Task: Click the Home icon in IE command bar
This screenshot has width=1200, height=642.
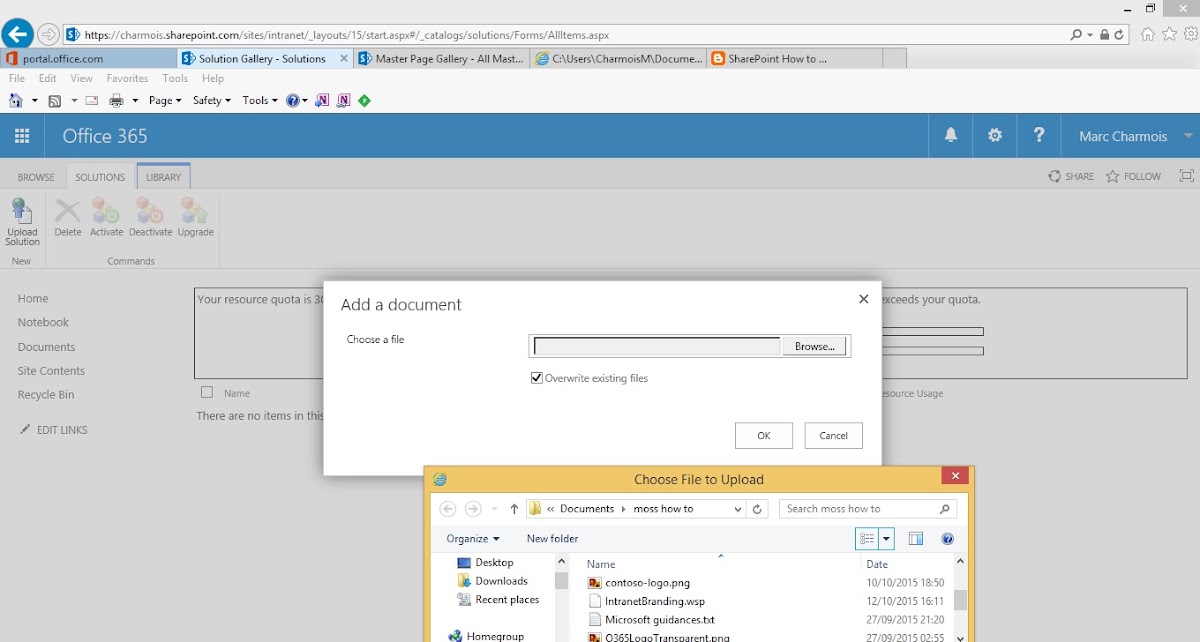Action: click(15, 100)
